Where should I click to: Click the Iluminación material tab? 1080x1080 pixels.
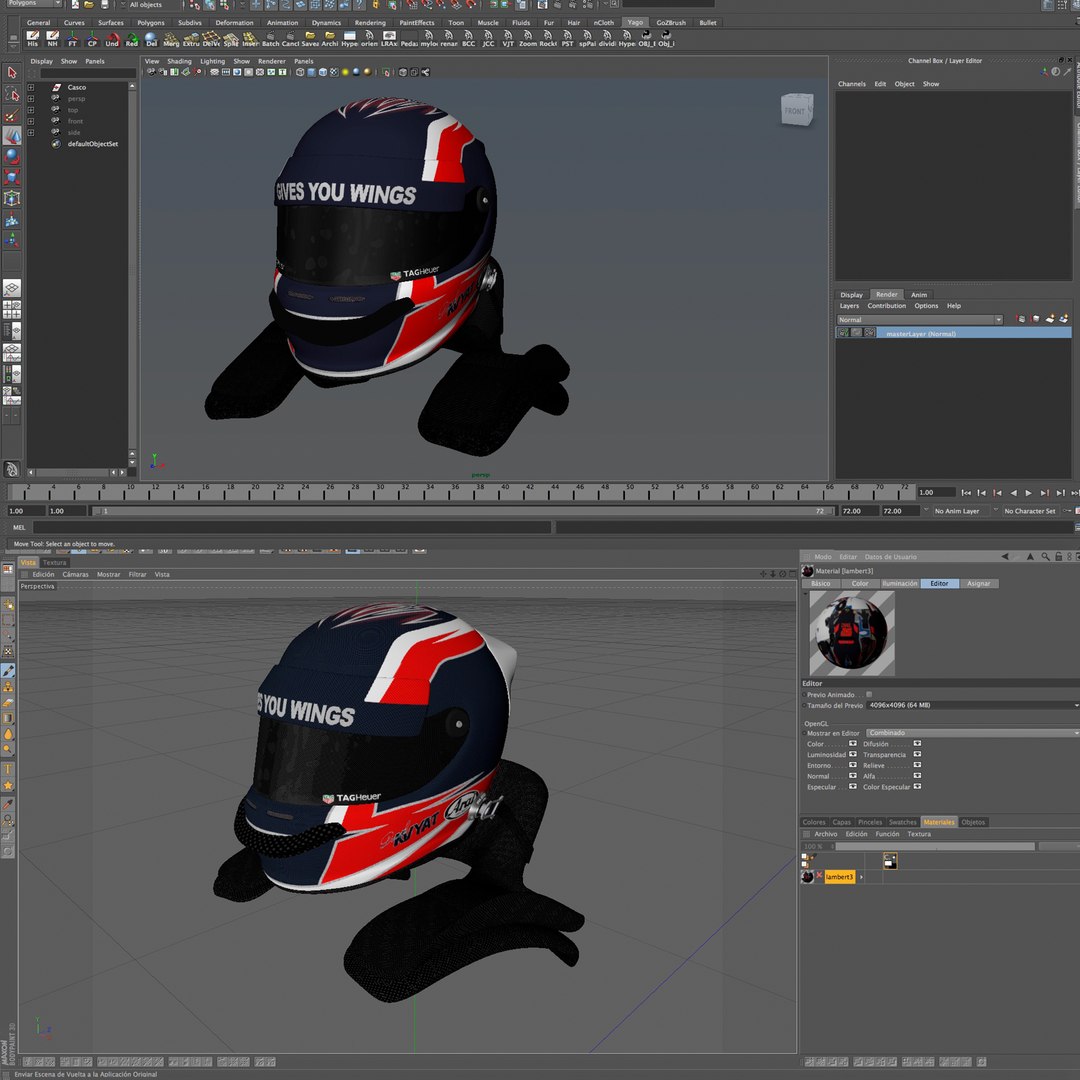(900, 583)
